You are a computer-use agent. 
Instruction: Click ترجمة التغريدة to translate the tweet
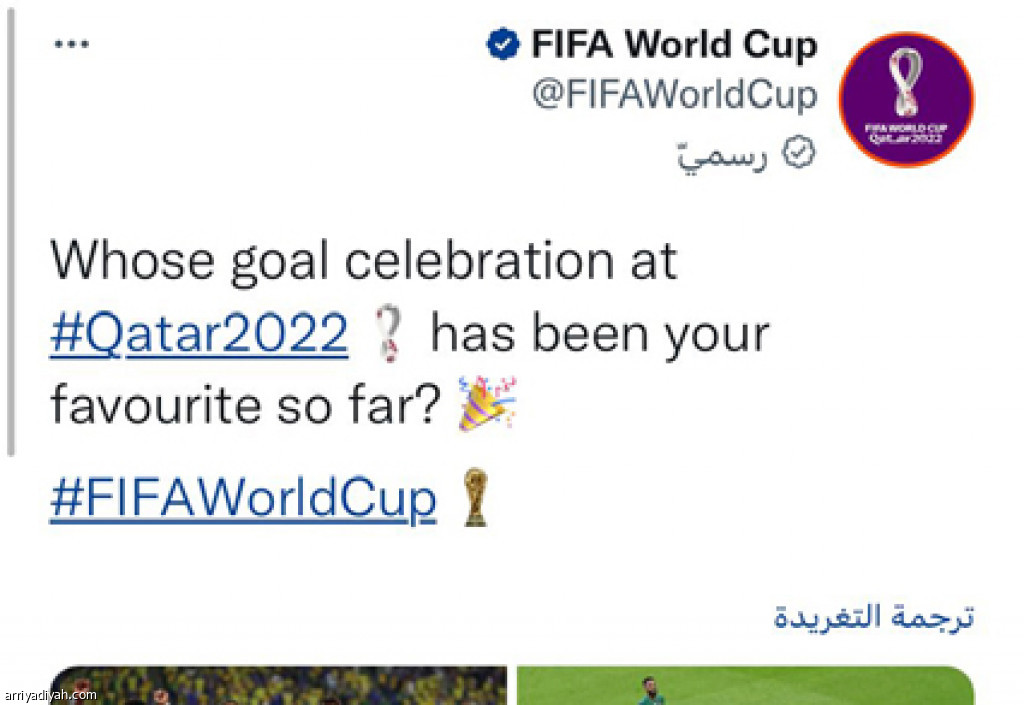(x=873, y=616)
